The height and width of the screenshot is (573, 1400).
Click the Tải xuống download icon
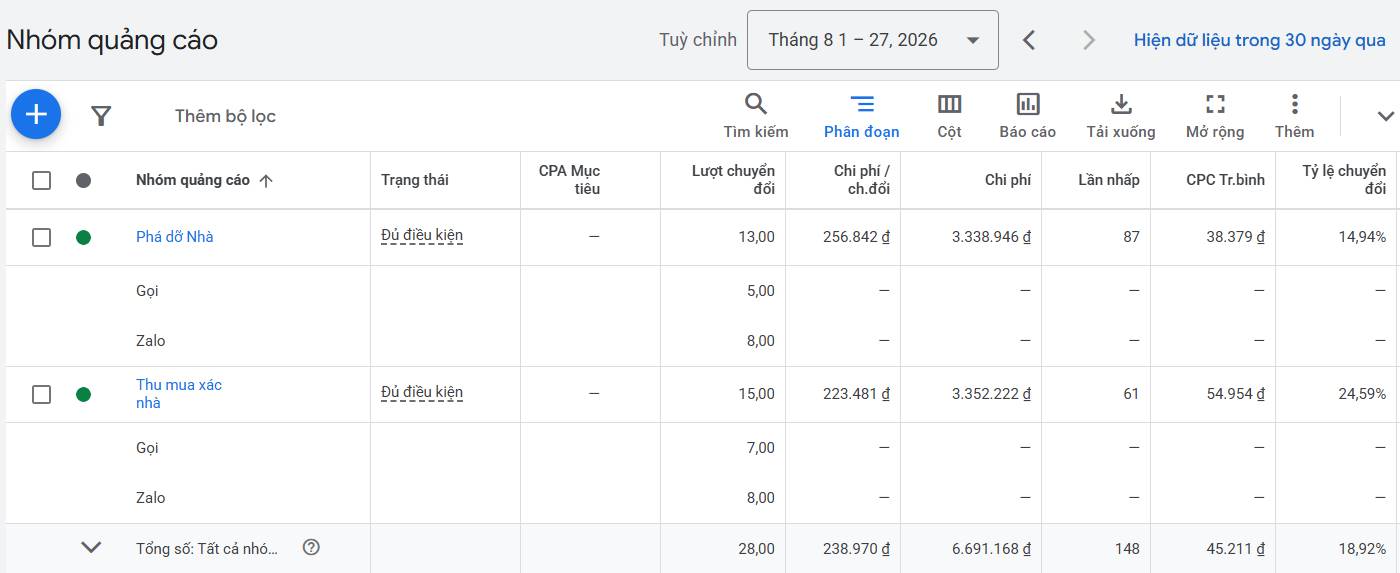(x=1121, y=115)
